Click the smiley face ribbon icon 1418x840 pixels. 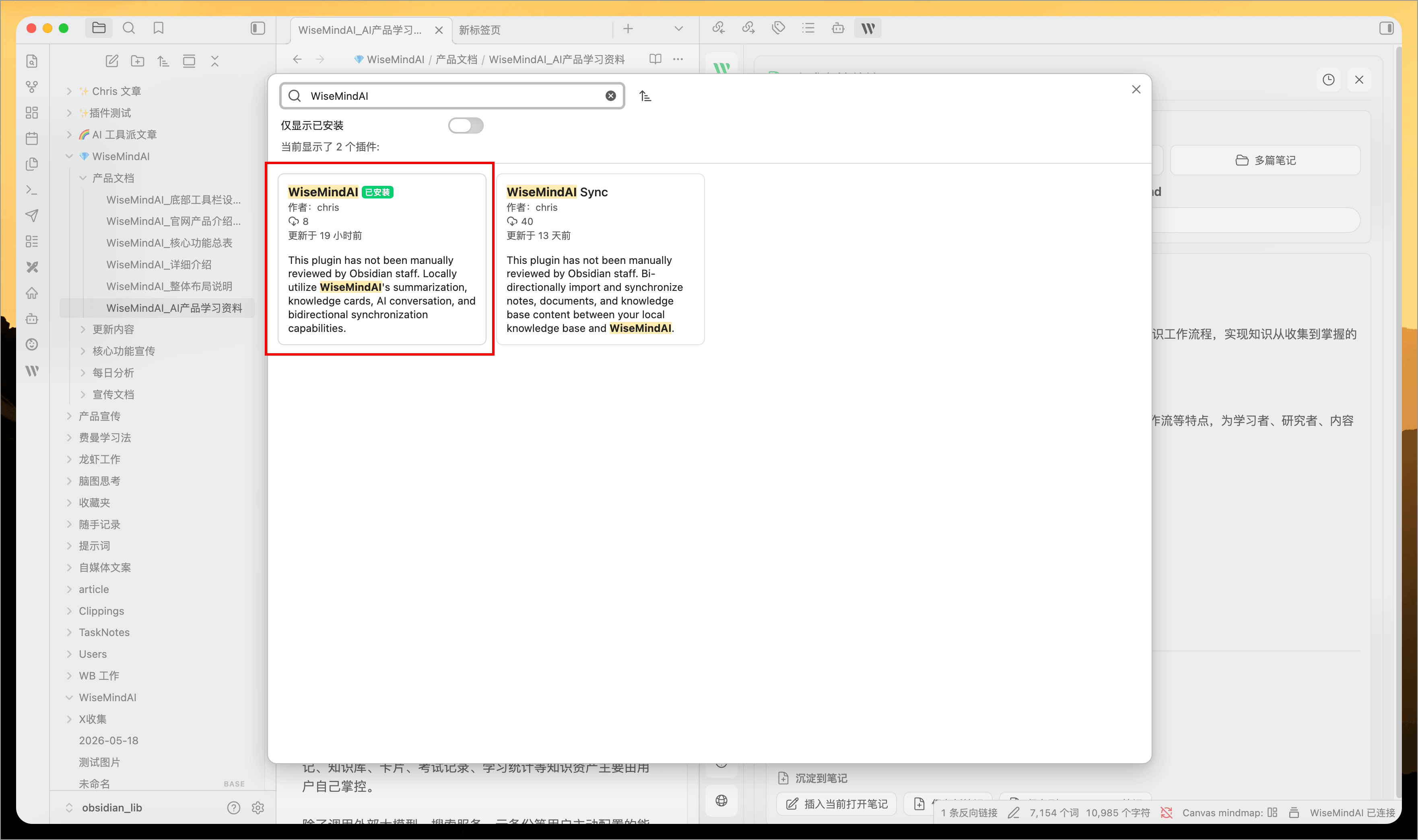point(32,345)
